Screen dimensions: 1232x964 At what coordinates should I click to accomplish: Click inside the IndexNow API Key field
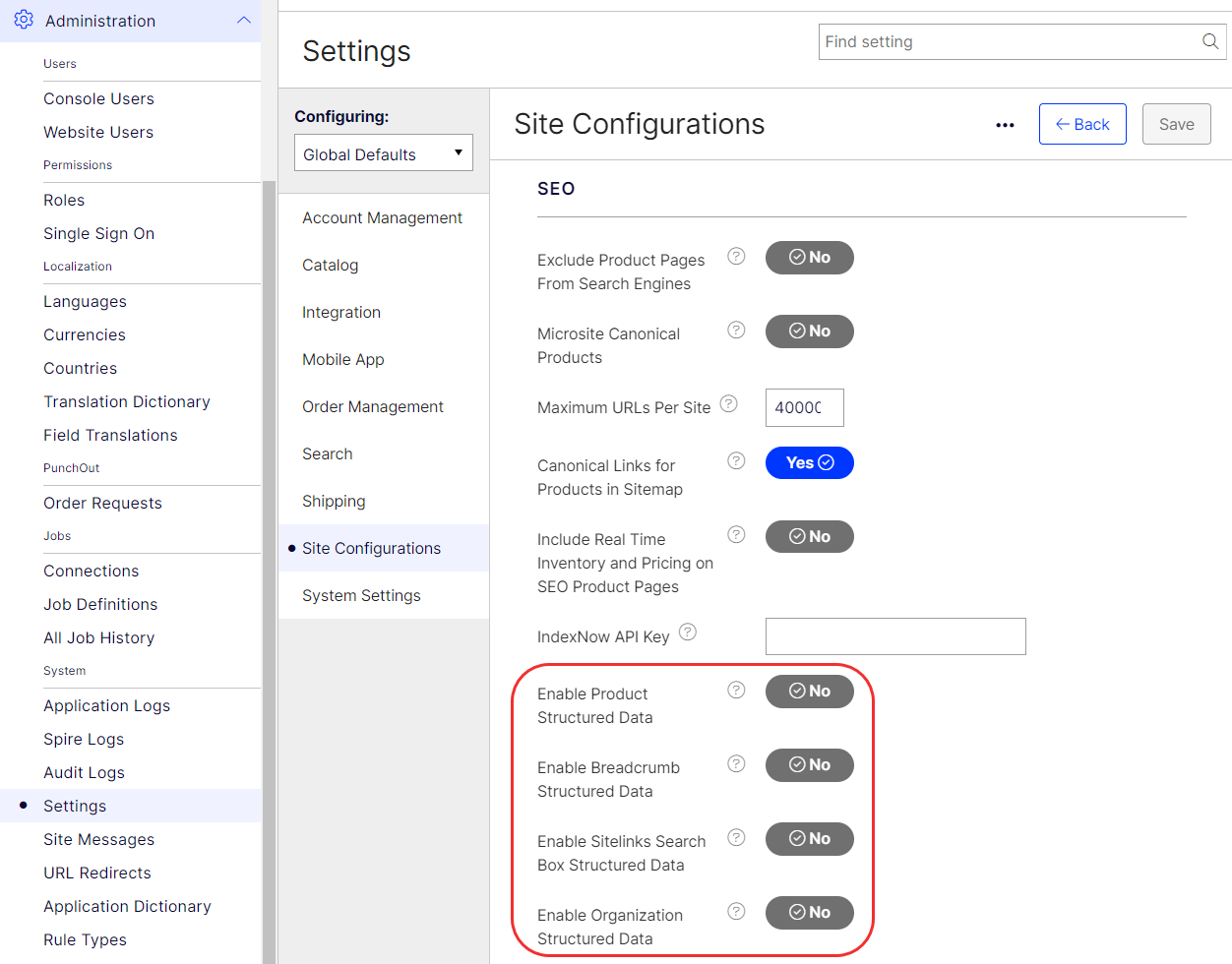pyautogui.click(x=894, y=636)
